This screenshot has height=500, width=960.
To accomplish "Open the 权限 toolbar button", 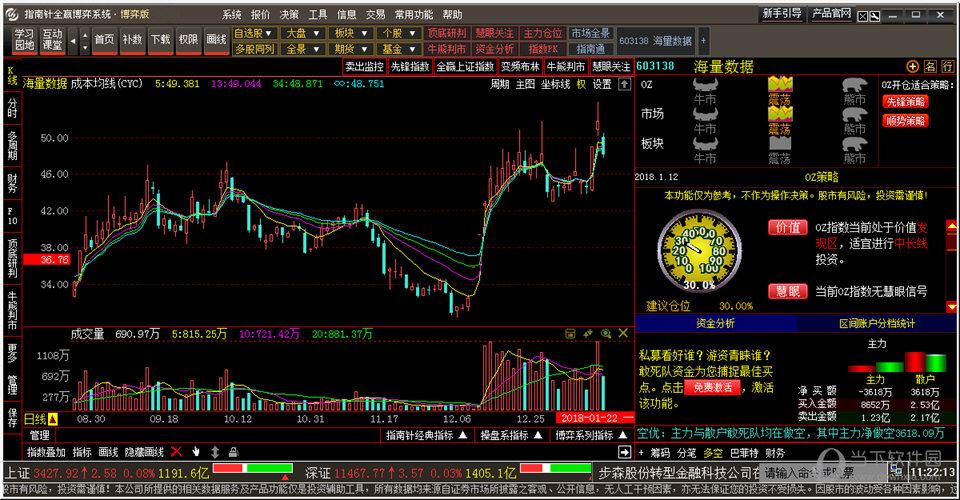I will [189, 40].
